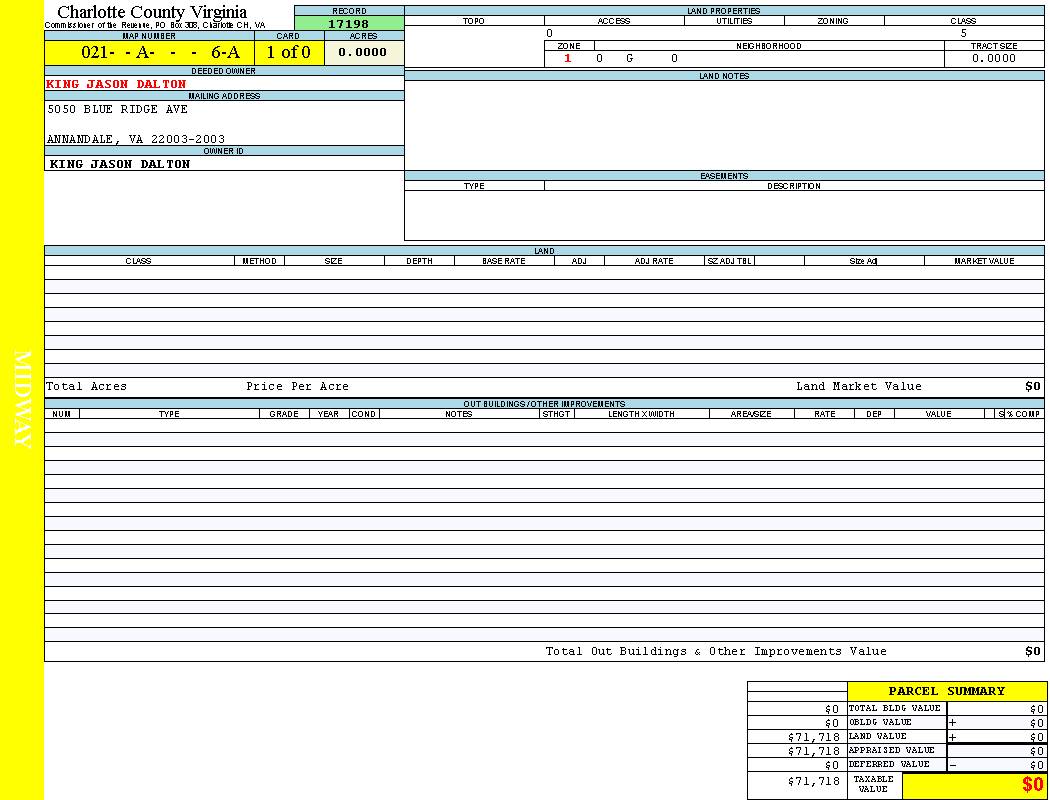Select the red deeded owner name
The image size is (1050, 800).
[x=116, y=84]
